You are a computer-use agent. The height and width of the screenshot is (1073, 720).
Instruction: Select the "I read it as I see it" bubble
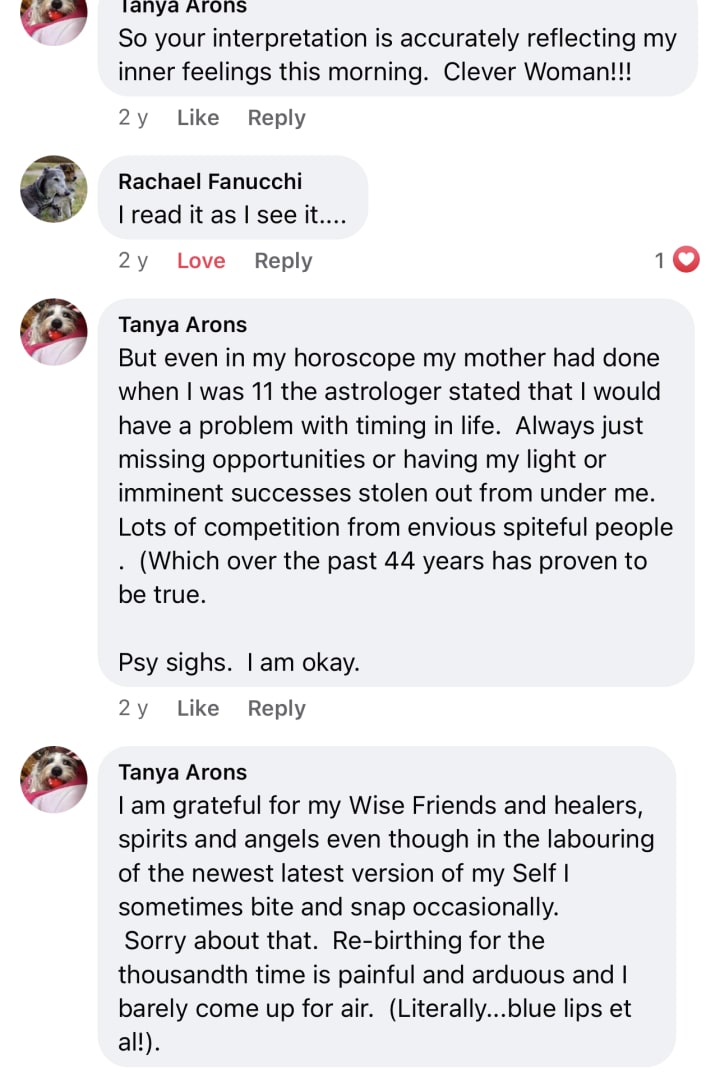(x=232, y=214)
